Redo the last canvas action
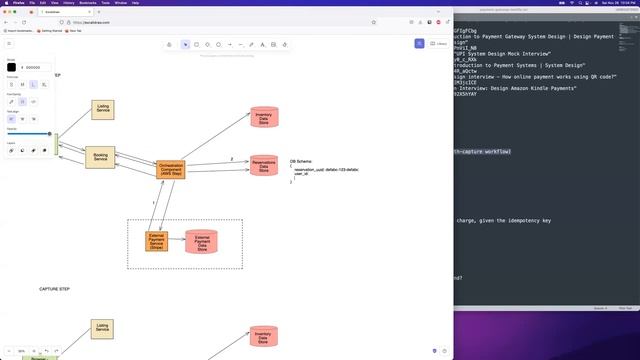The width and height of the screenshot is (640, 360). click(56, 351)
